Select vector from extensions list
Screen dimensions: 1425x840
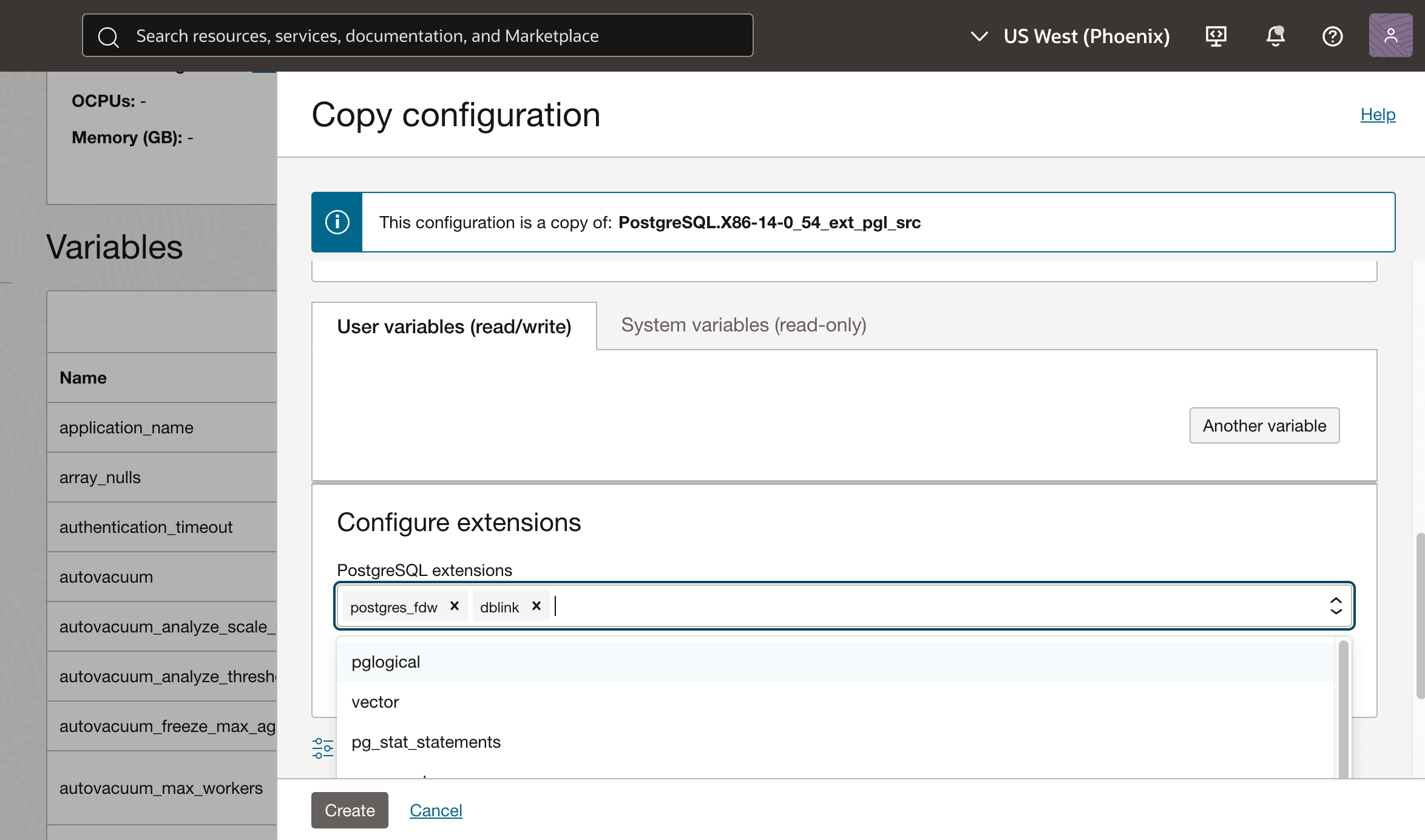[375, 702]
